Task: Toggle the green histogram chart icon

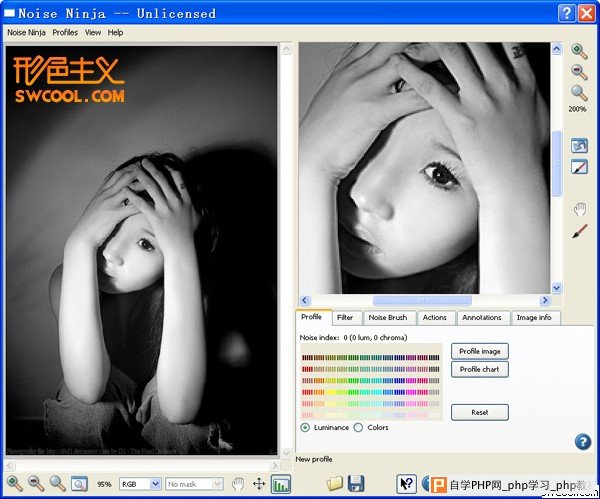Action: coord(280,484)
